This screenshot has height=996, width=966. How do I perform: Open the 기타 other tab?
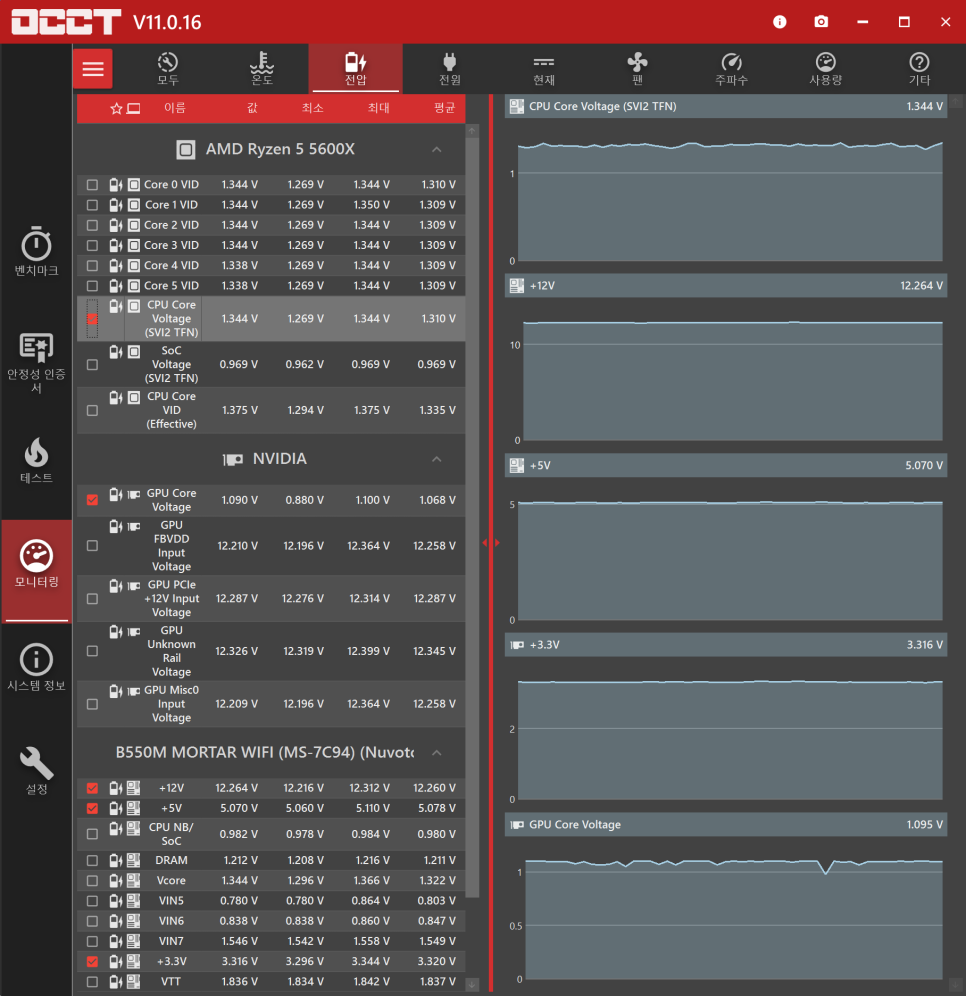point(920,69)
